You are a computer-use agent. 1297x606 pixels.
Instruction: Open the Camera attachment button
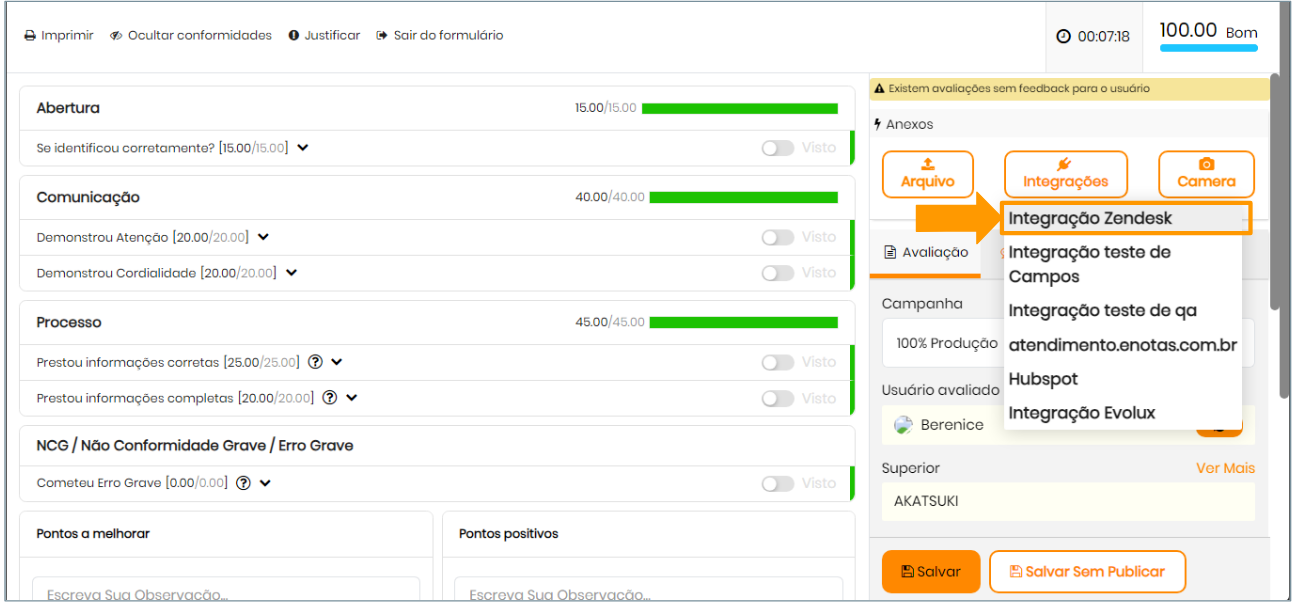[1206, 174]
